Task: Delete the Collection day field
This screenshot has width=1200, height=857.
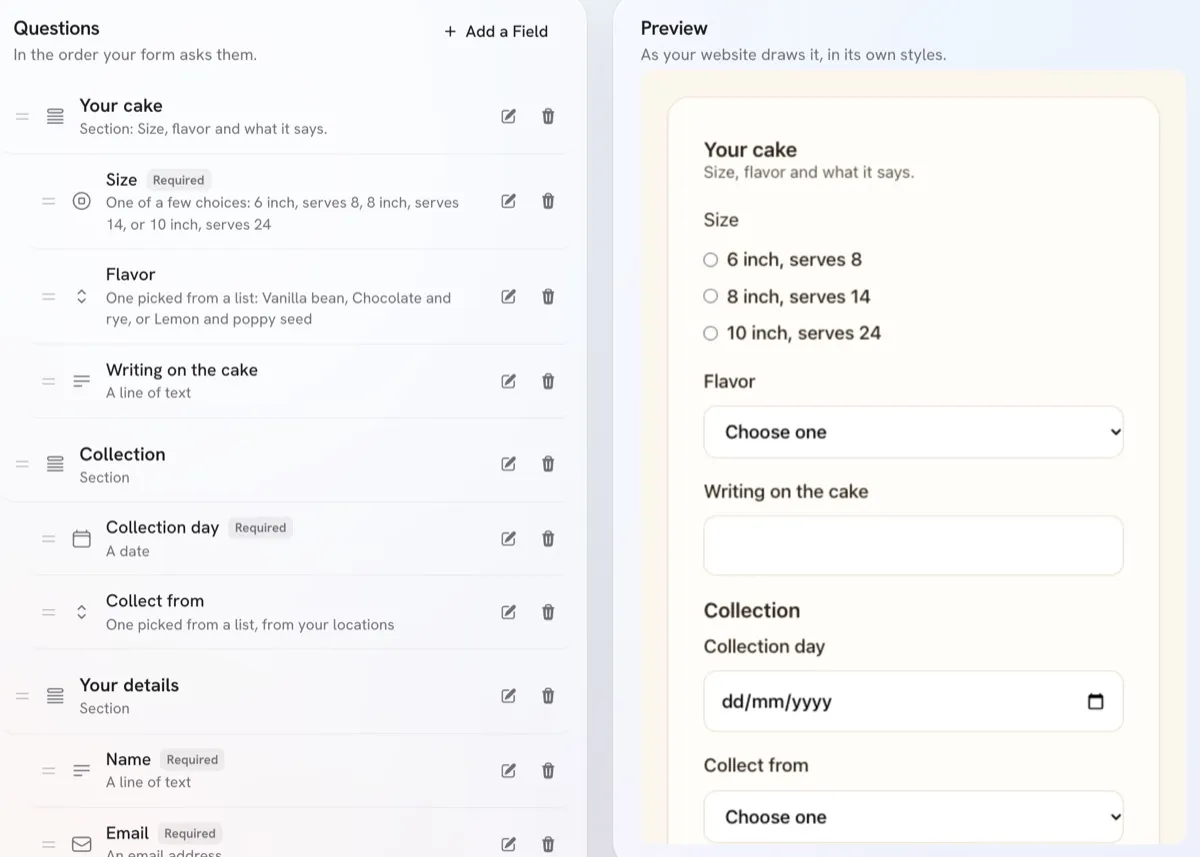Action: tap(548, 539)
